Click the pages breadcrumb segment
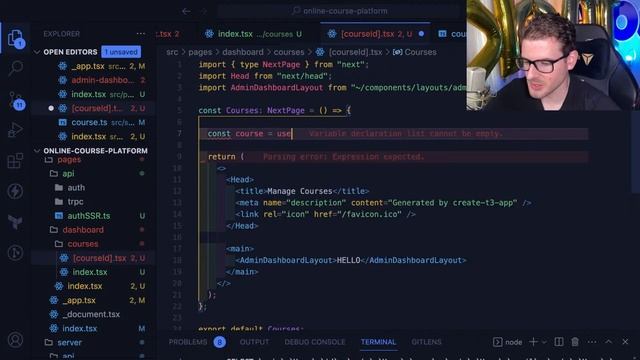This screenshot has height=360, width=640. click(x=200, y=52)
